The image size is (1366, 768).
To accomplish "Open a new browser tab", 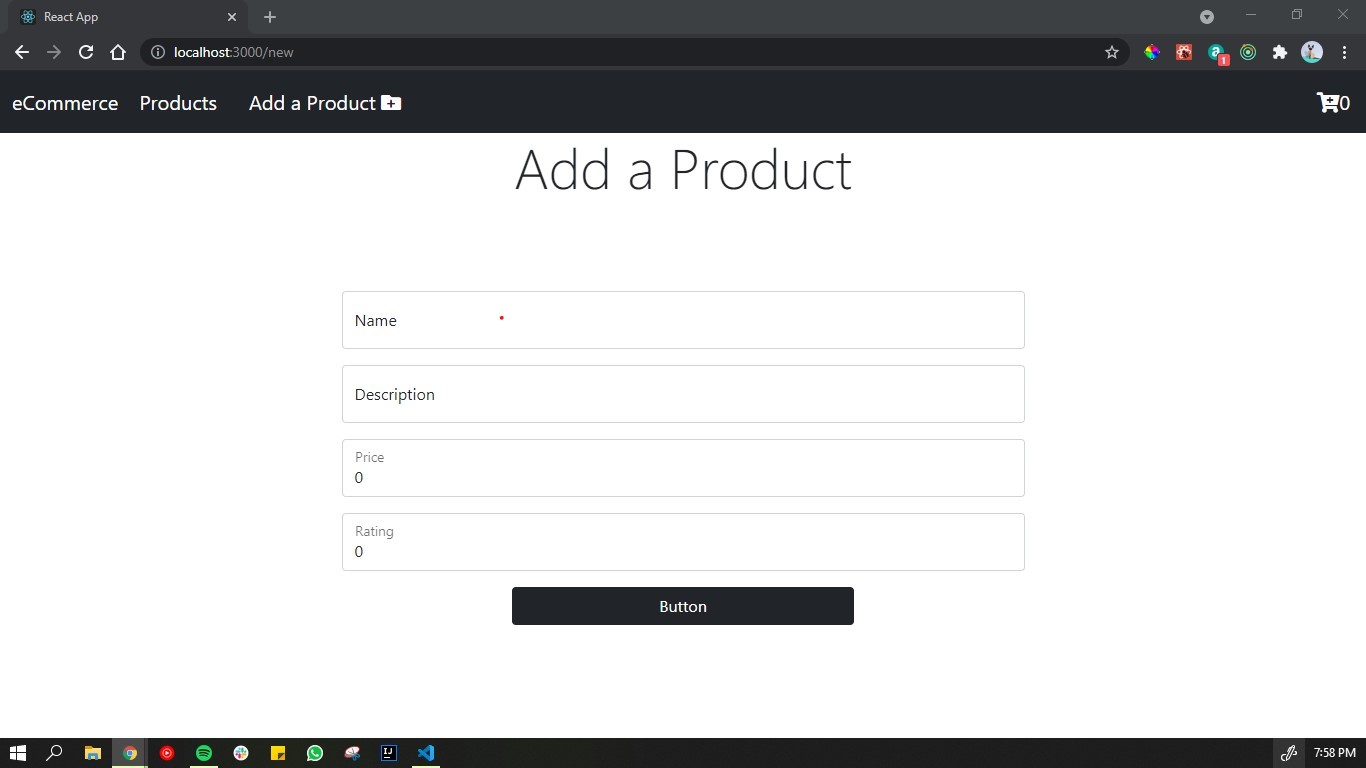I will pos(270,17).
